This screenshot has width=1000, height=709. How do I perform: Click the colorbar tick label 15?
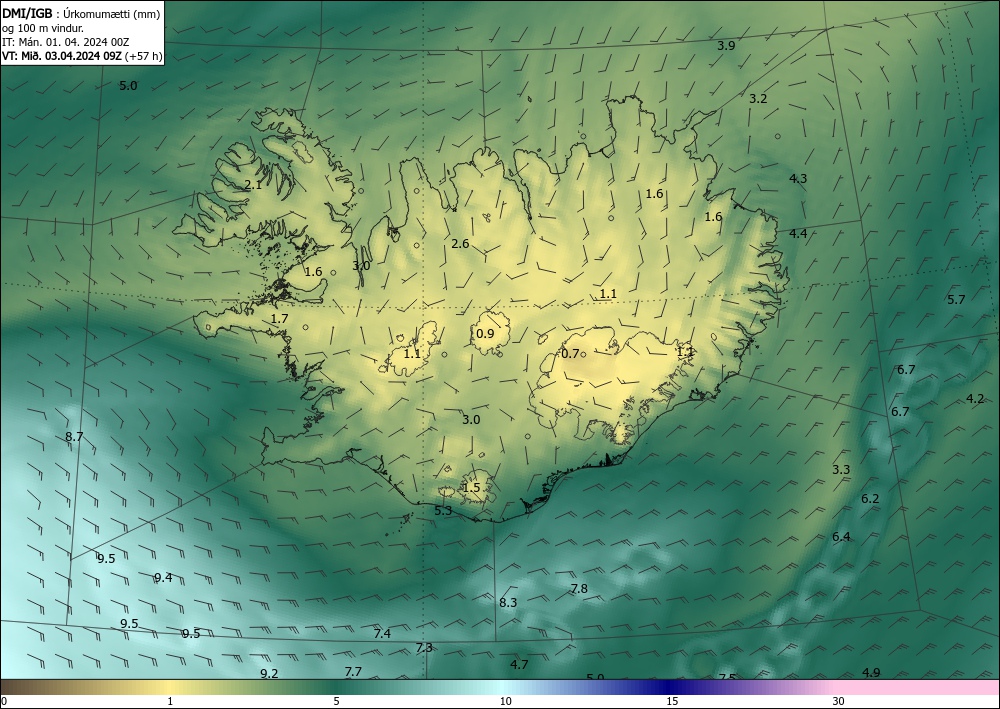(x=672, y=701)
